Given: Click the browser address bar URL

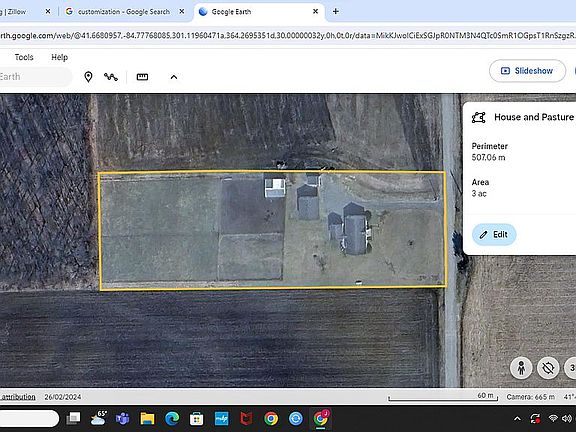Looking at the screenshot, I should coord(288,36).
